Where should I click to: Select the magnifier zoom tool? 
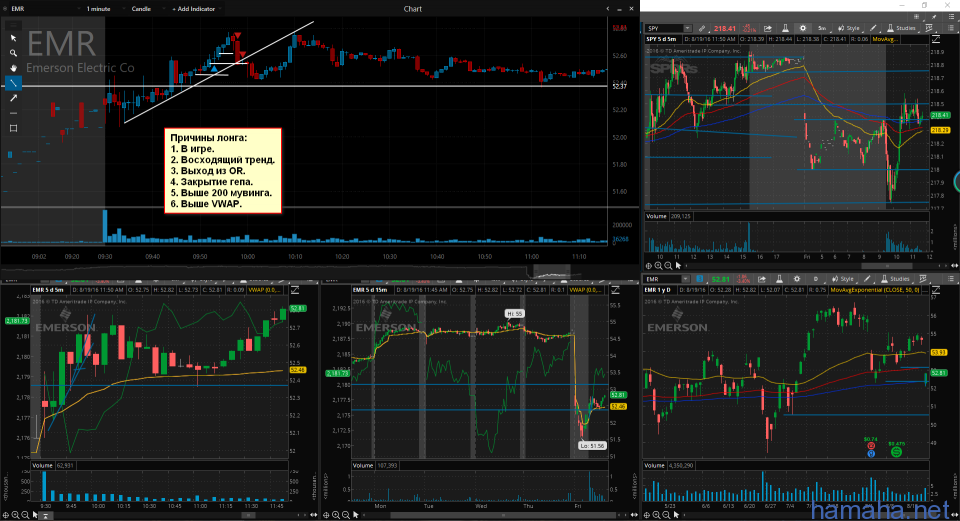coord(13,53)
